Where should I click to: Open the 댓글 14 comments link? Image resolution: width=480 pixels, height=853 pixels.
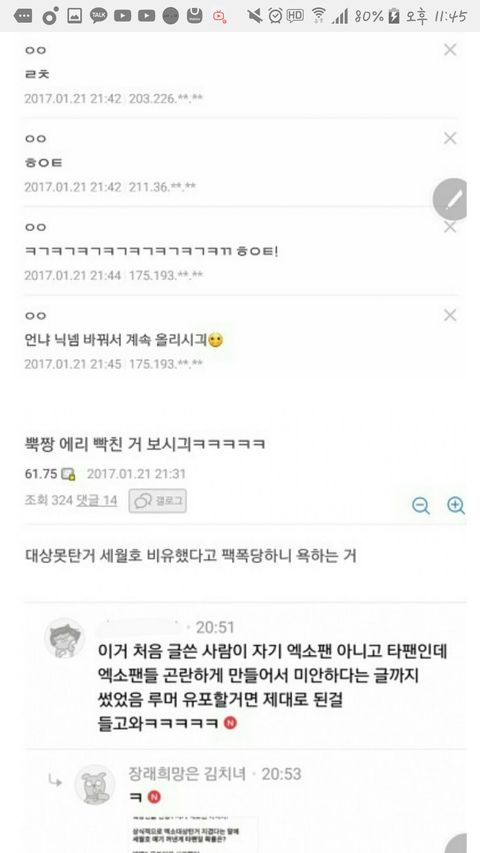click(x=97, y=500)
